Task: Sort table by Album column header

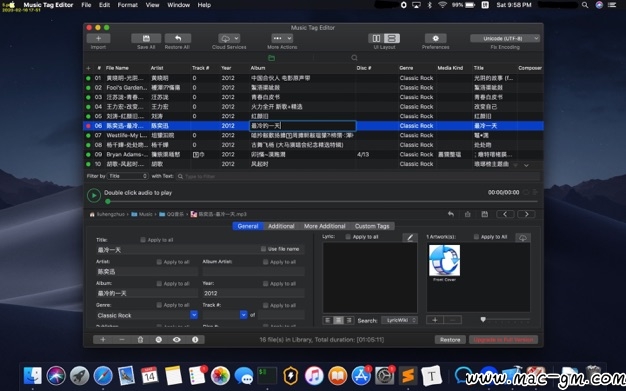Action: [x=258, y=68]
